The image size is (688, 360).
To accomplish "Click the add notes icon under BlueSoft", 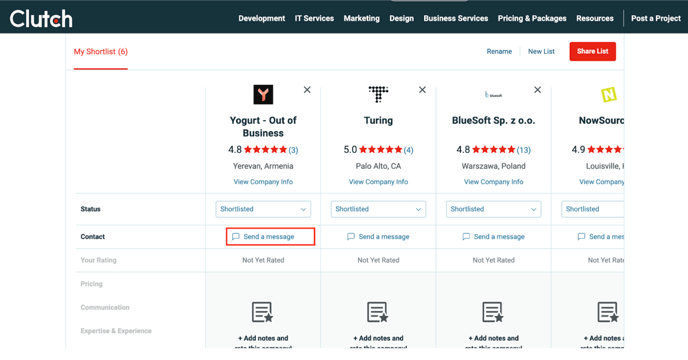I will (x=493, y=312).
